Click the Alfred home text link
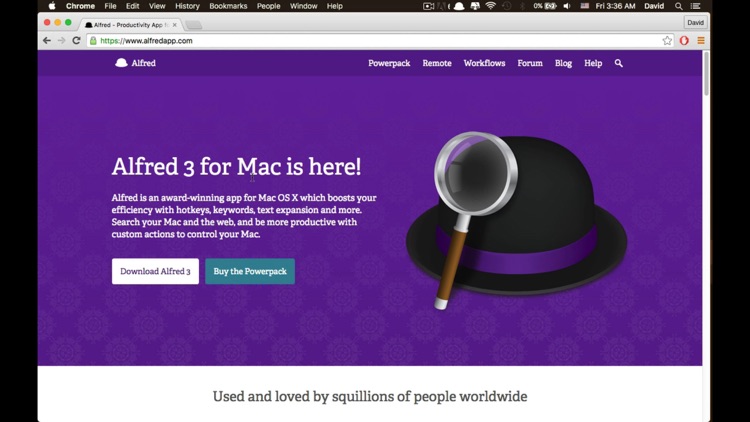The width and height of the screenshot is (750, 422). (x=143, y=63)
